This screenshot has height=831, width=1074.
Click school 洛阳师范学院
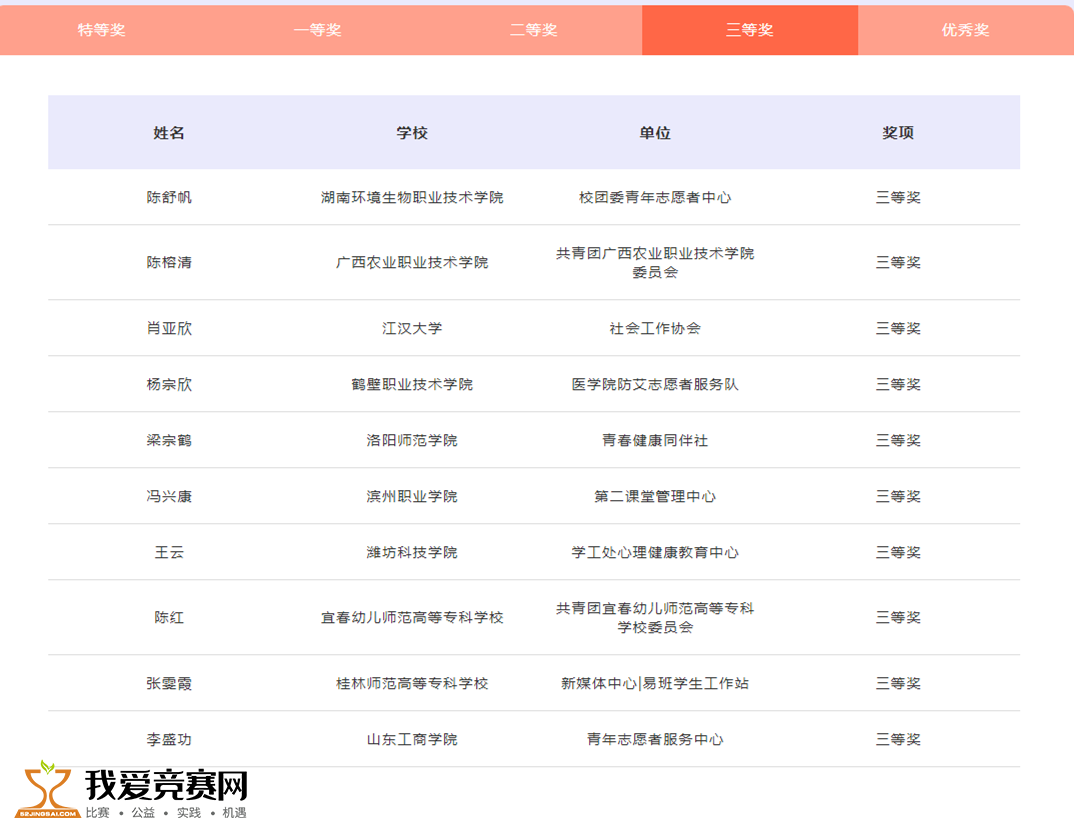412,441
